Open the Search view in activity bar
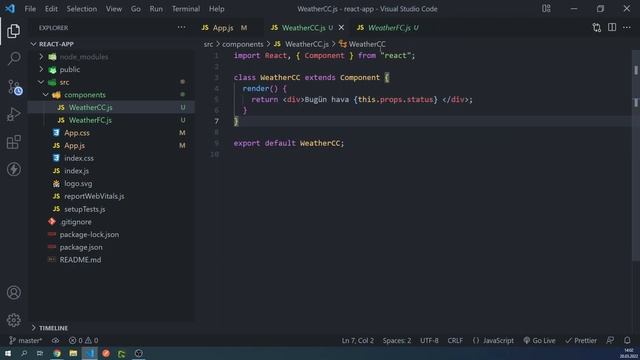Viewport: 640px width, 360px height. click(13, 58)
